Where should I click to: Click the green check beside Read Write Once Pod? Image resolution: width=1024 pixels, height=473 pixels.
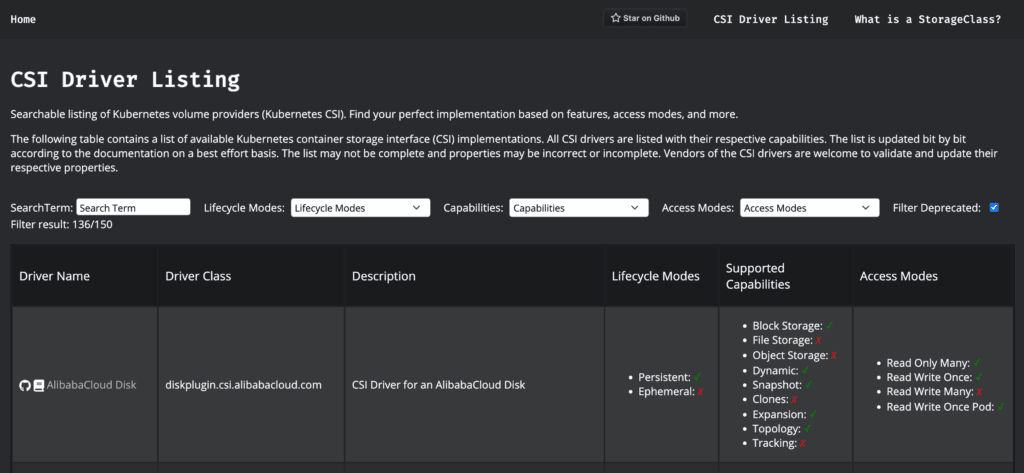[1000, 407]
